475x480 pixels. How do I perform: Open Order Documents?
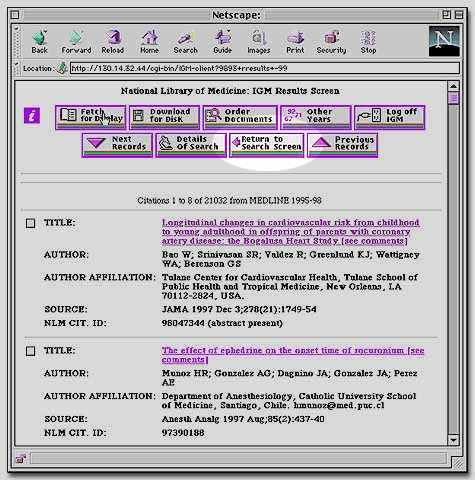tap(240, 117)
